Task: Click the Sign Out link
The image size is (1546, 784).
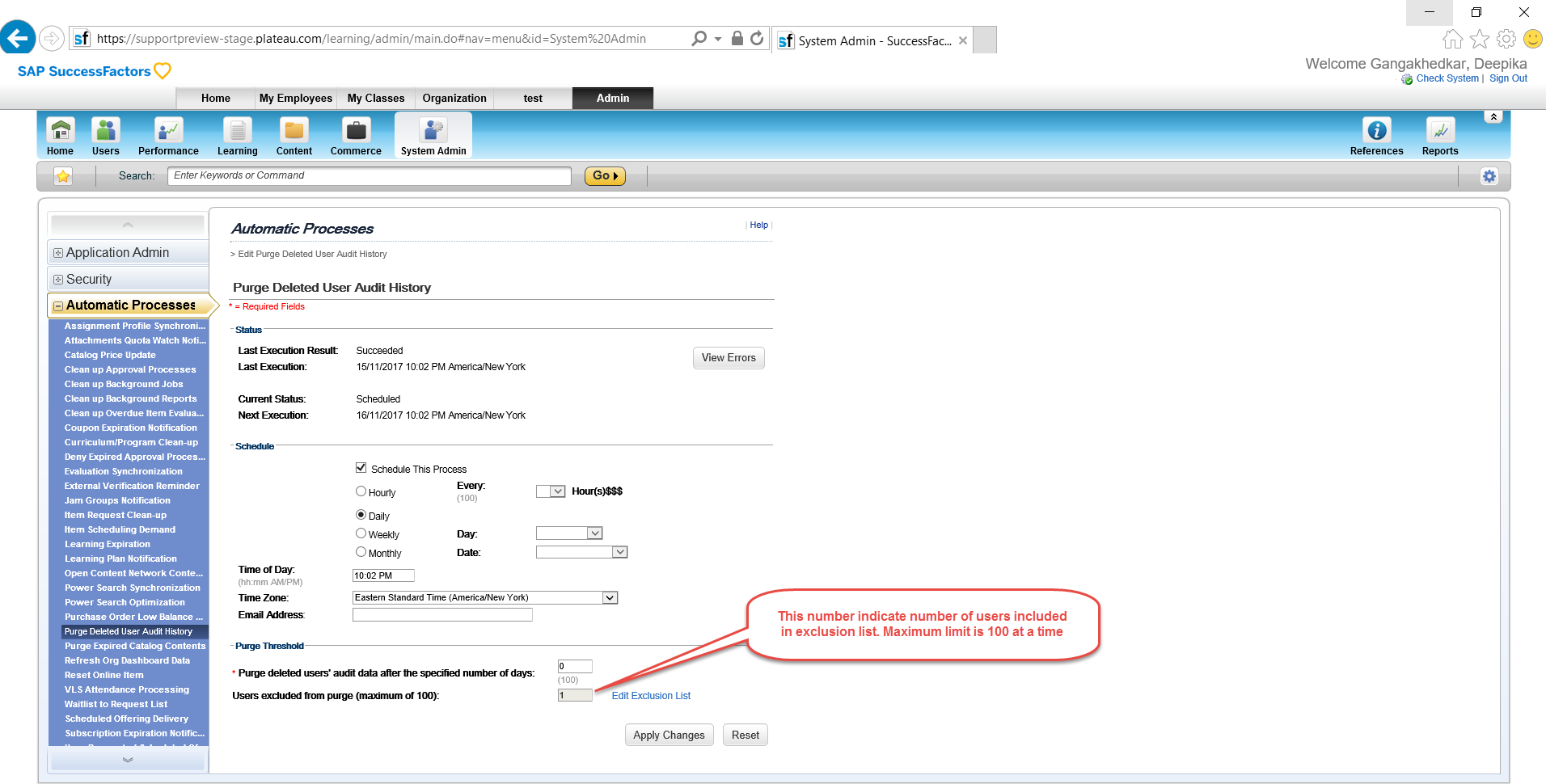Action: [1508, 78]
